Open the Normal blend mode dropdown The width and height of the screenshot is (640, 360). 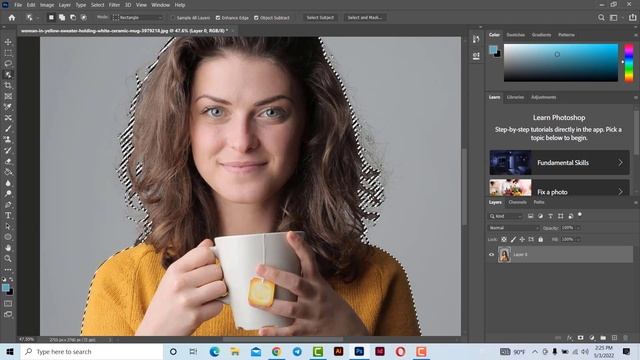tap(514, 228)
